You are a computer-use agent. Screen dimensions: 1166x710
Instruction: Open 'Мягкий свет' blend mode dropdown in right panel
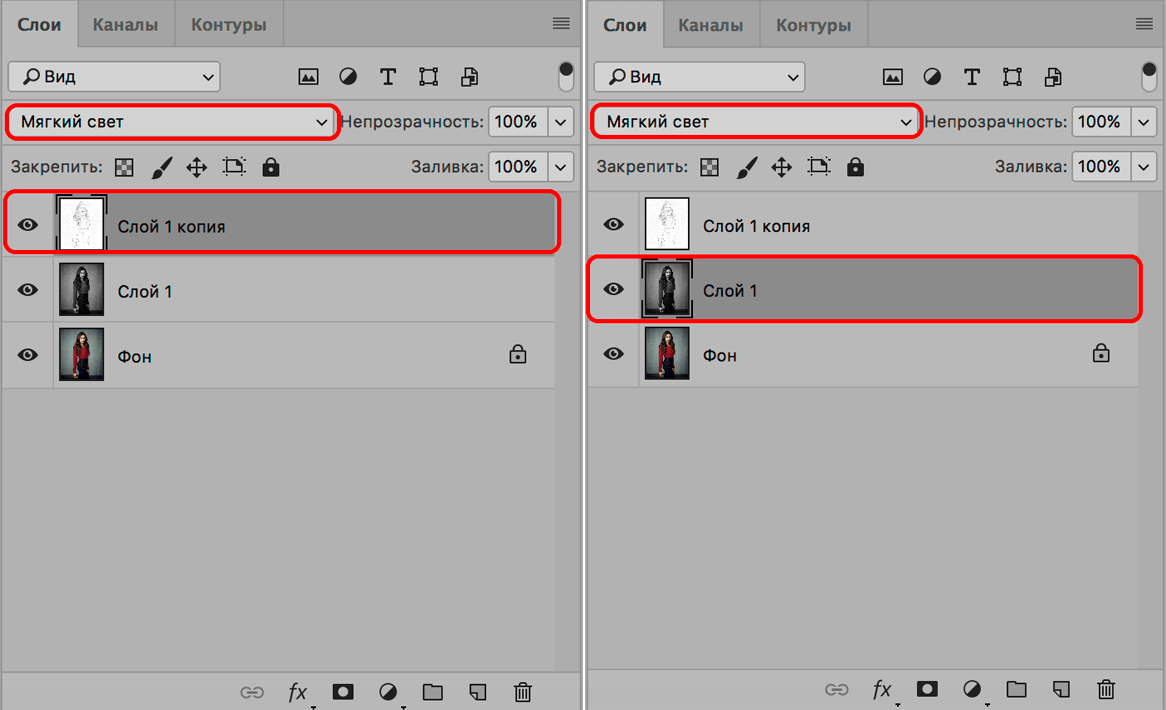[x=755, y=122]
